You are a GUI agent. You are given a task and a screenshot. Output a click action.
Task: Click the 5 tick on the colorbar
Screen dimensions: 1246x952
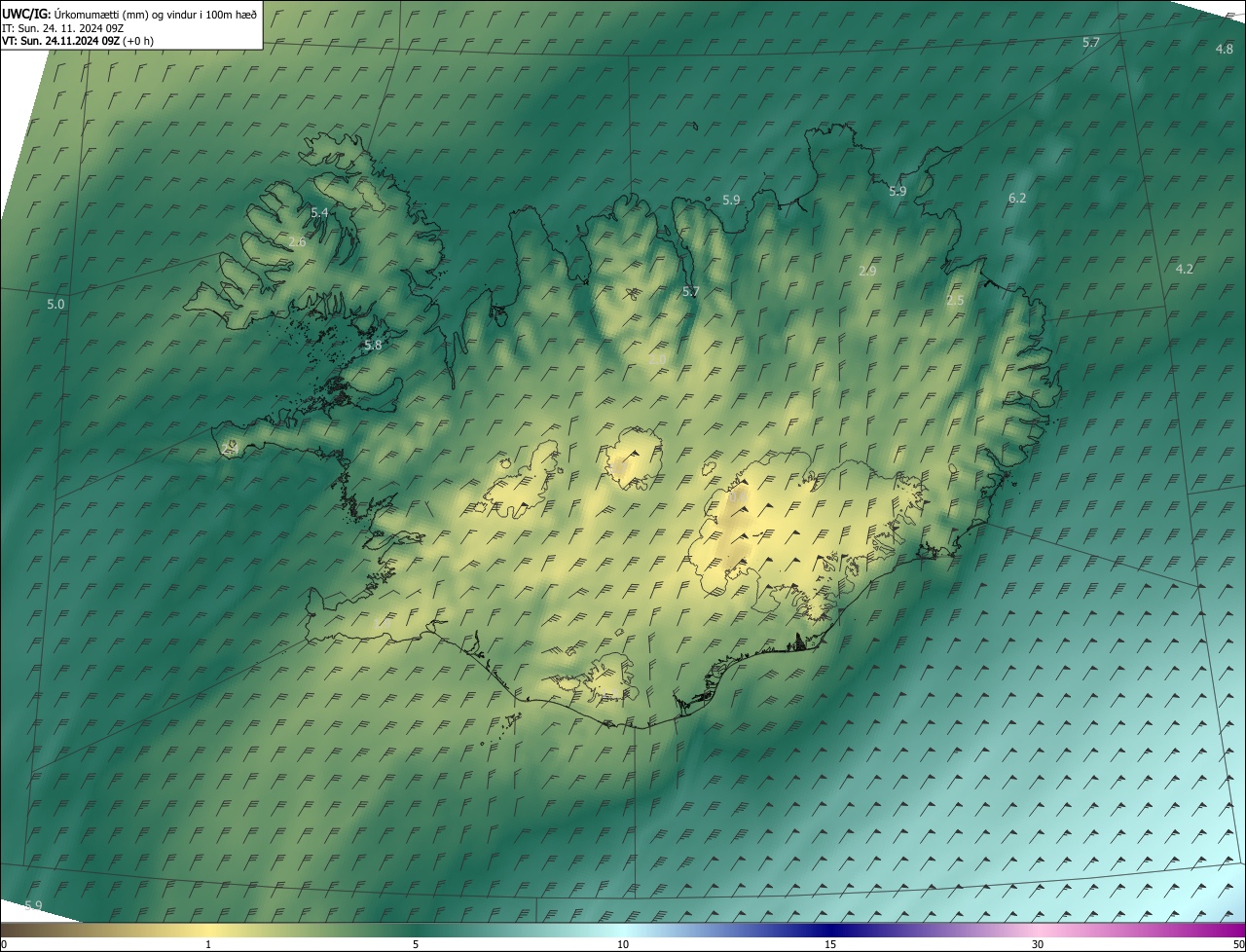click(x=416, y=944)
